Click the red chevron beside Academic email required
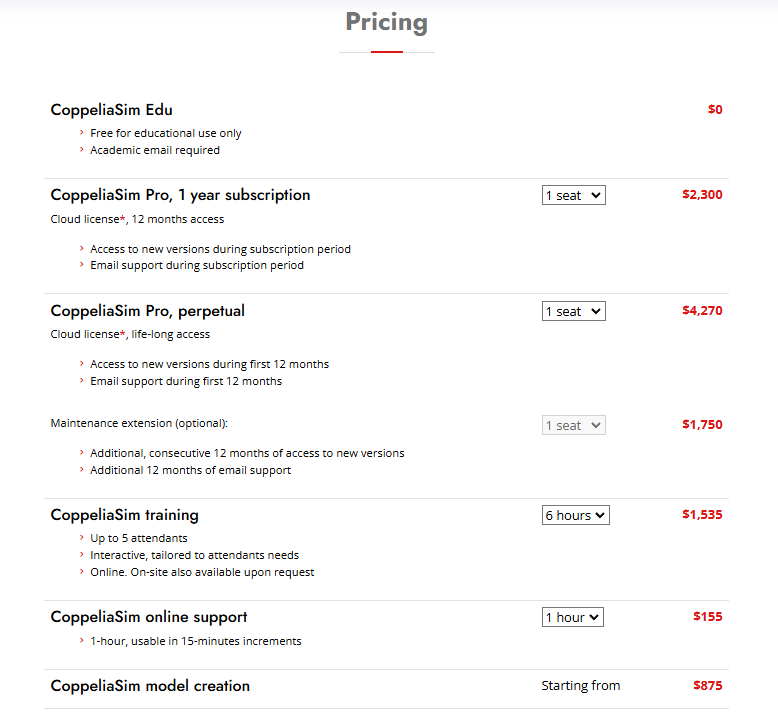Image resolution: width=778 pixels, height=718 pixels. [x=81, y=150]
